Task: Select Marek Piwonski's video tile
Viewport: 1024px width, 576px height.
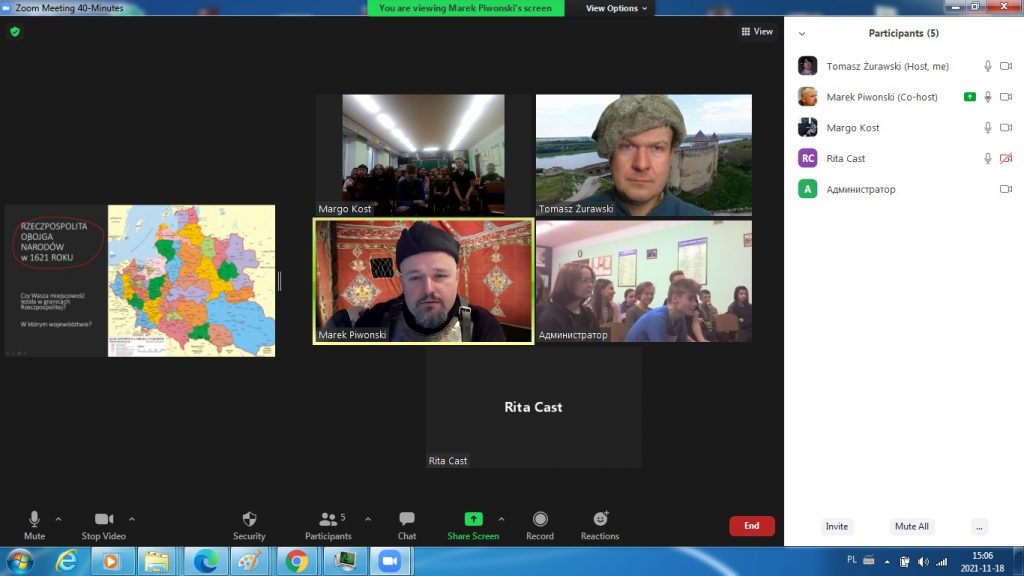Action: pos(424,281)
